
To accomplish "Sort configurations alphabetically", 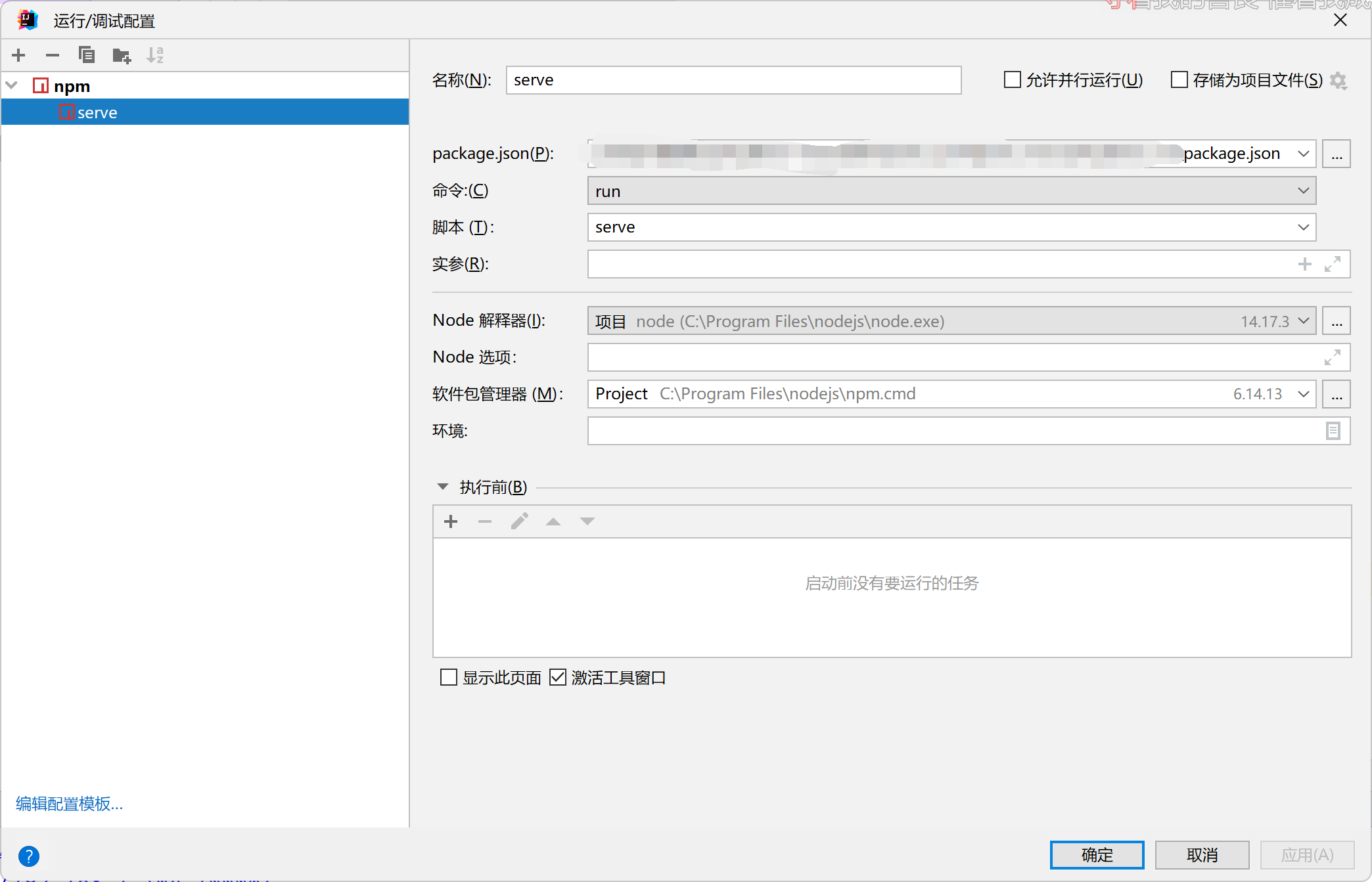I will coord(155,55).
